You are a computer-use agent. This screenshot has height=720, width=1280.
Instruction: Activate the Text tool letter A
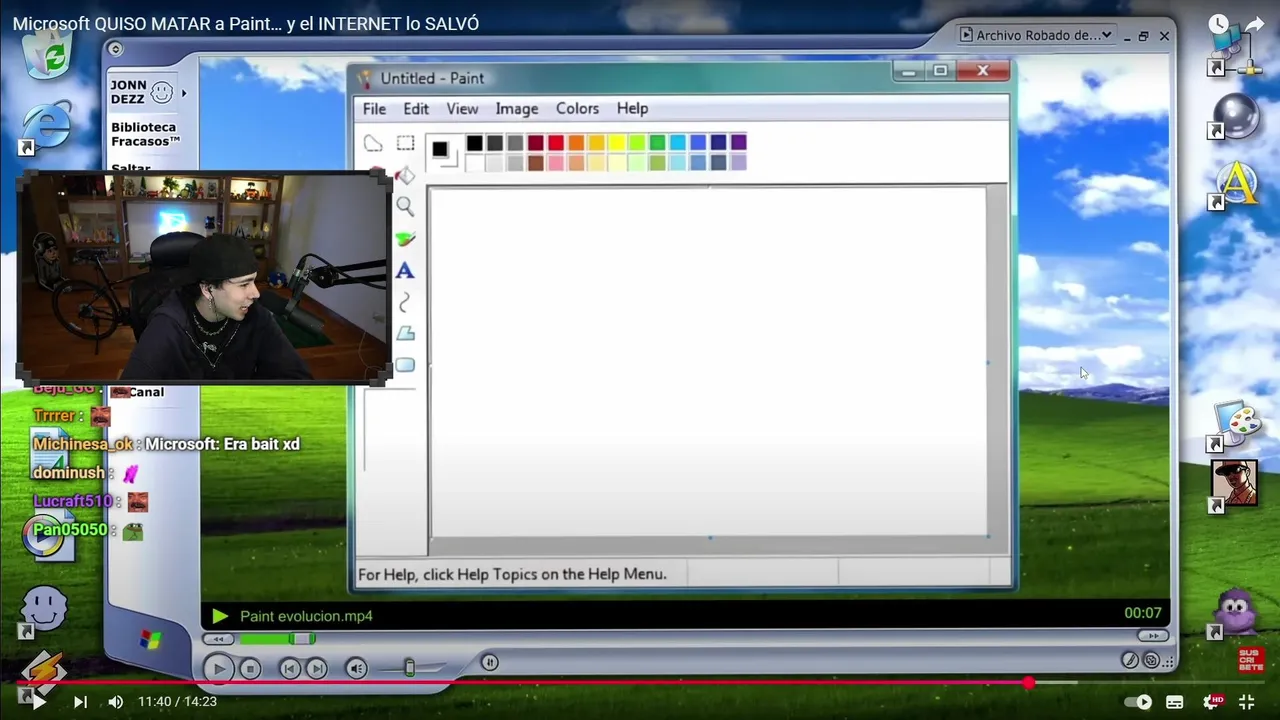(405, 270)
